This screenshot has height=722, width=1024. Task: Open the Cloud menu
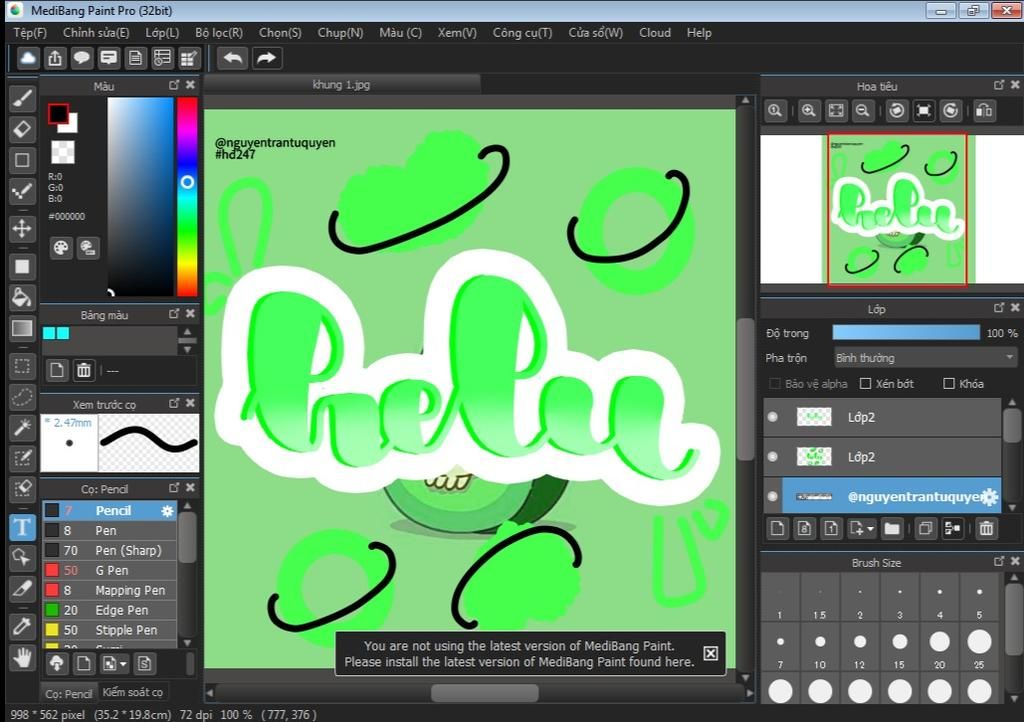click(x=655, y=33)
